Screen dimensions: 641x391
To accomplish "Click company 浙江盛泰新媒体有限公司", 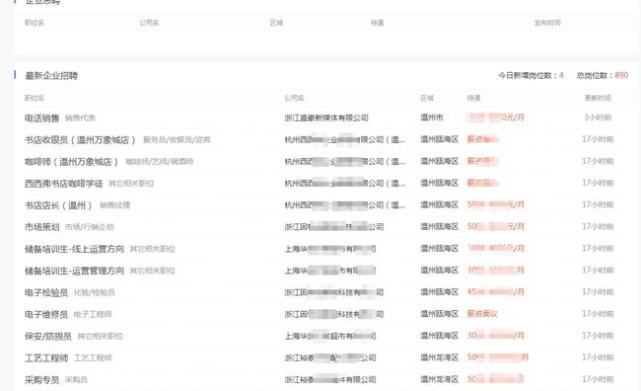I will [326, 118].
